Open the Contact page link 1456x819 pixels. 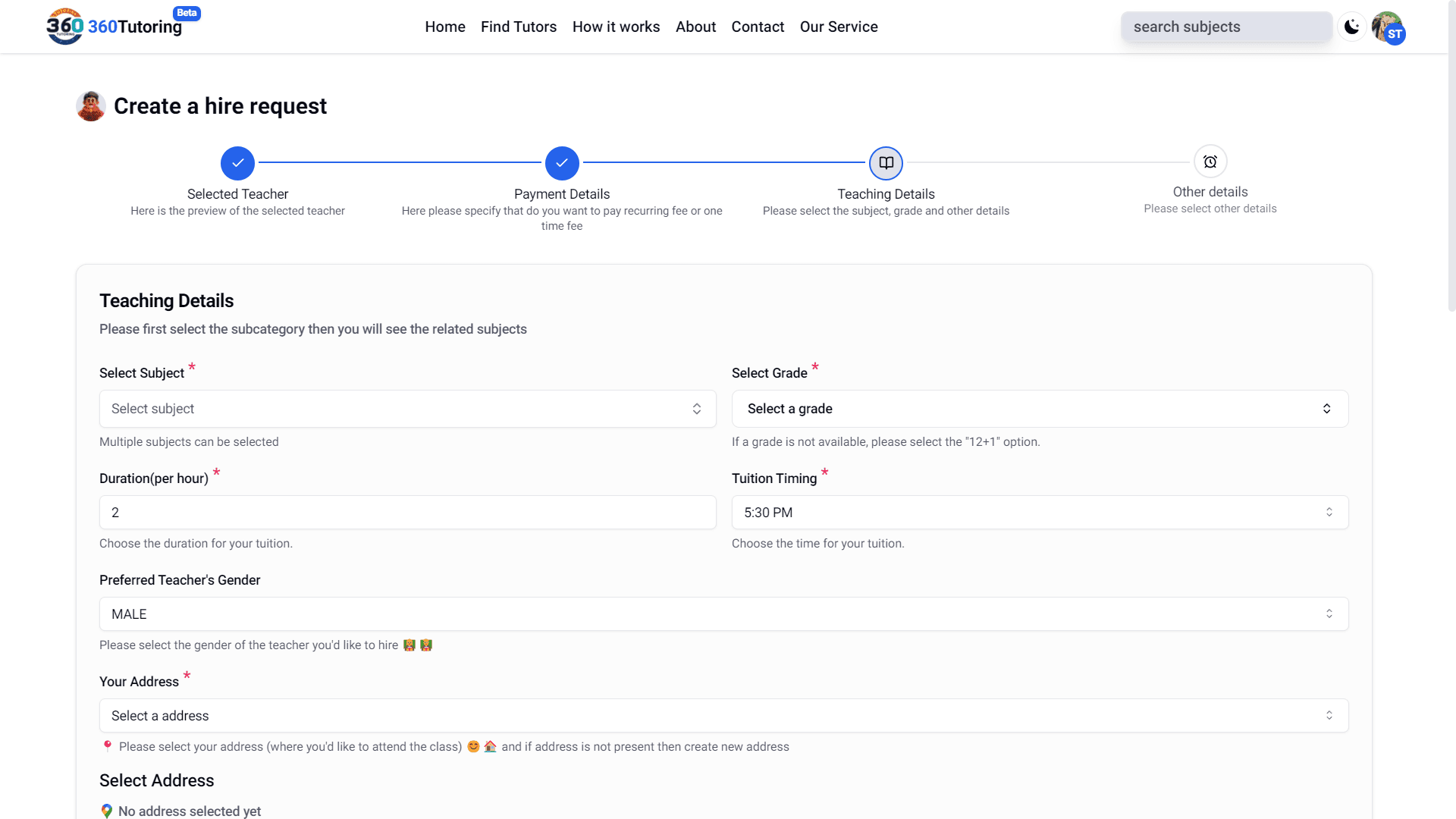point(758,27)
